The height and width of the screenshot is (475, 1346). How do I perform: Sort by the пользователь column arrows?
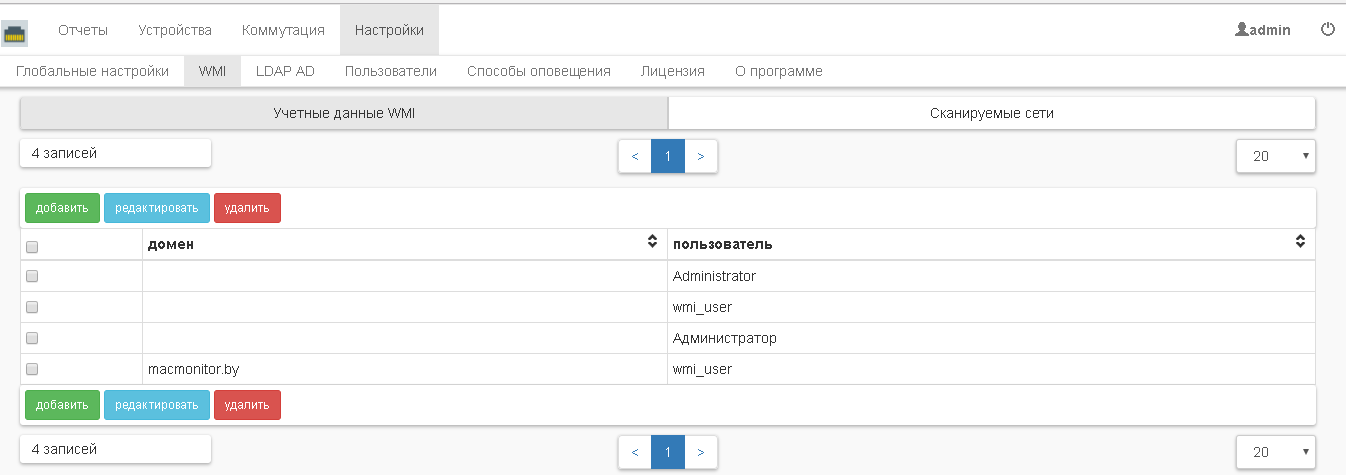[1300, 241]
